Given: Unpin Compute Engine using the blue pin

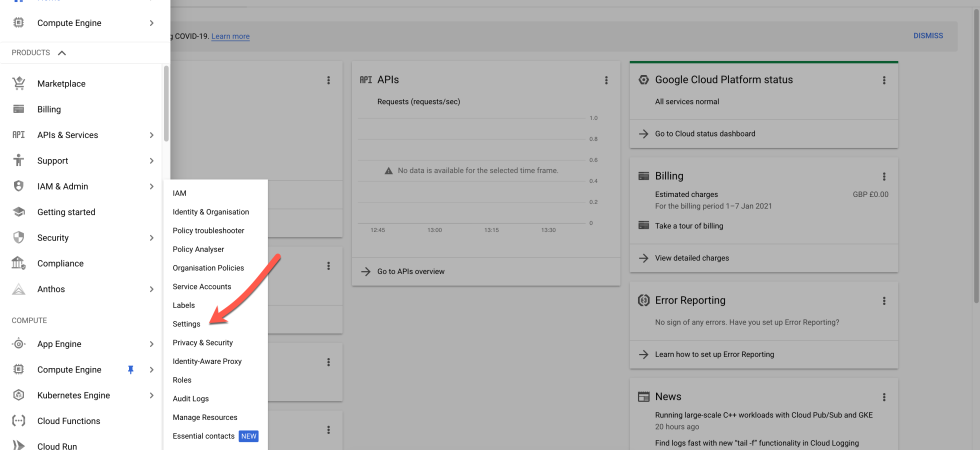Looking at the screenshot, I should click(131, 369).
